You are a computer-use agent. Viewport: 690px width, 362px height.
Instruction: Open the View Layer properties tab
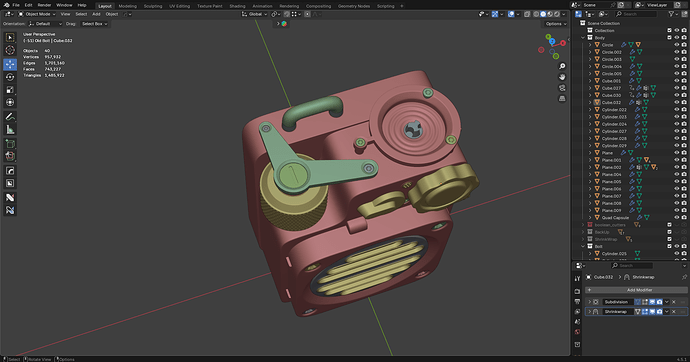coord(577,312)
